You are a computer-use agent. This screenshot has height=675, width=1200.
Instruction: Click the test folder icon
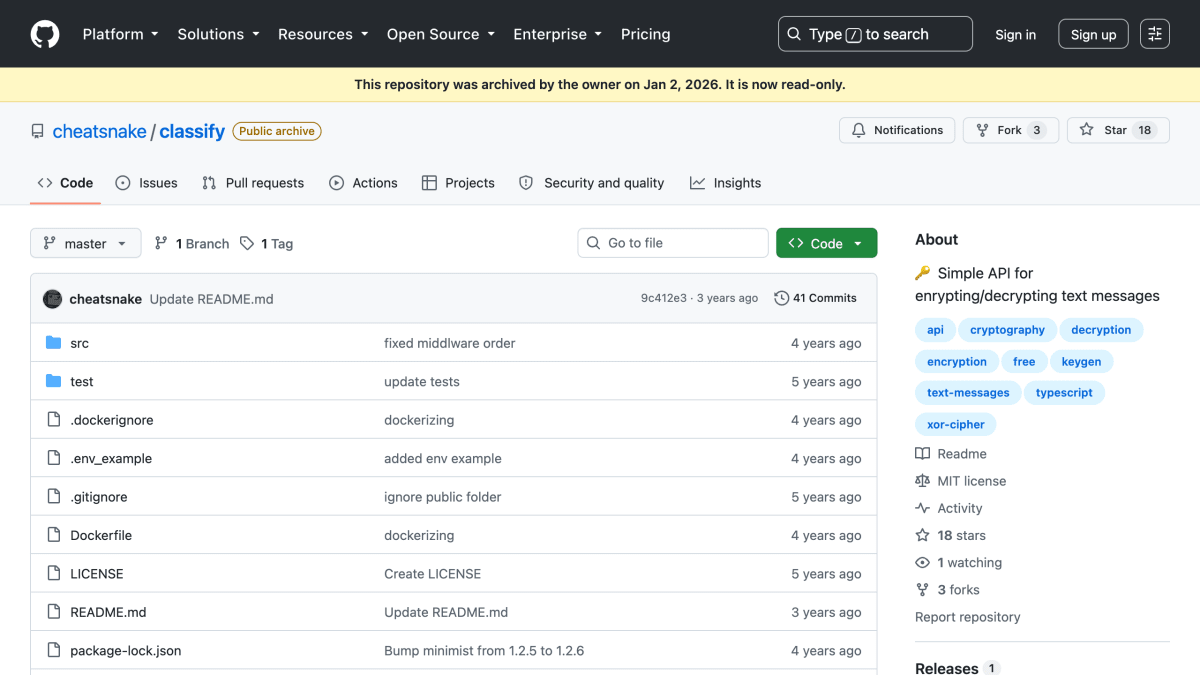pyautogui.click(x=54, y=381)
